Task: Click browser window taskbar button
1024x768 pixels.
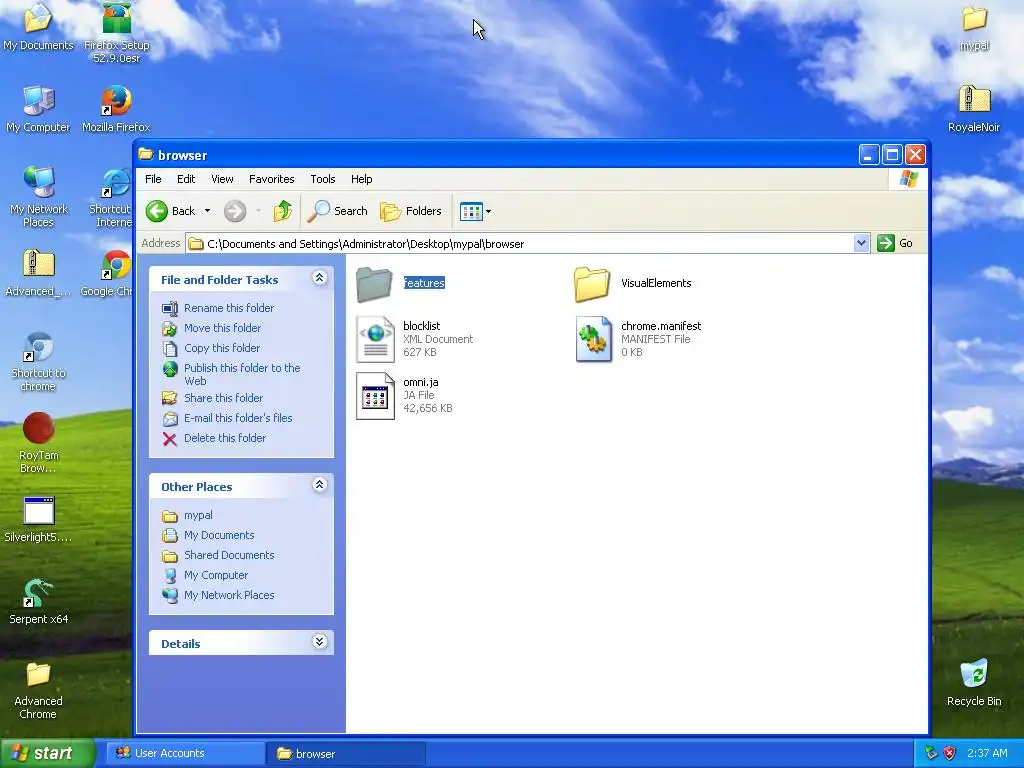Action: point(346,753)
